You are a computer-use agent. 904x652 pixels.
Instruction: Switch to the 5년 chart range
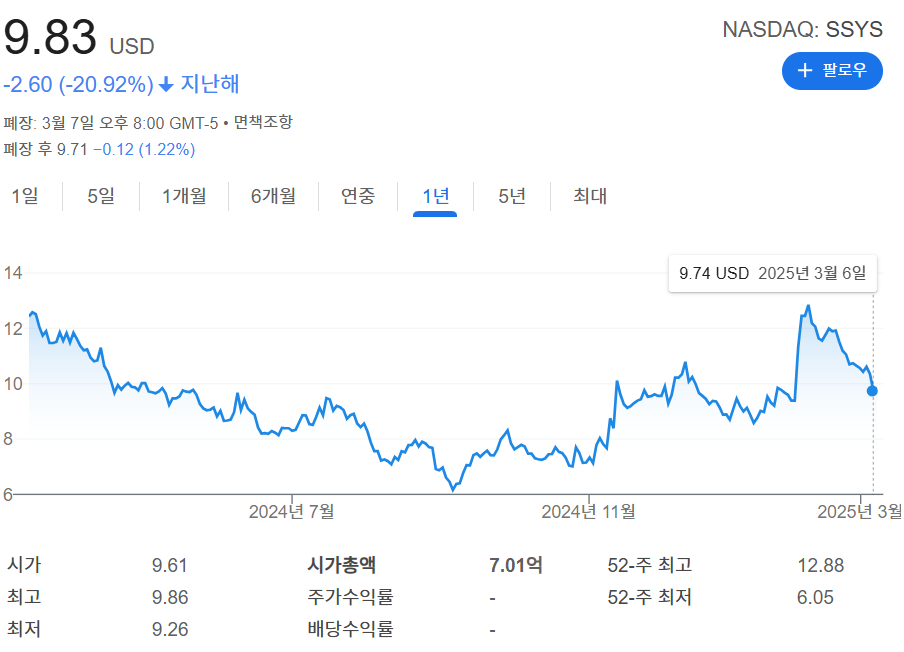[x=510, y=197]
